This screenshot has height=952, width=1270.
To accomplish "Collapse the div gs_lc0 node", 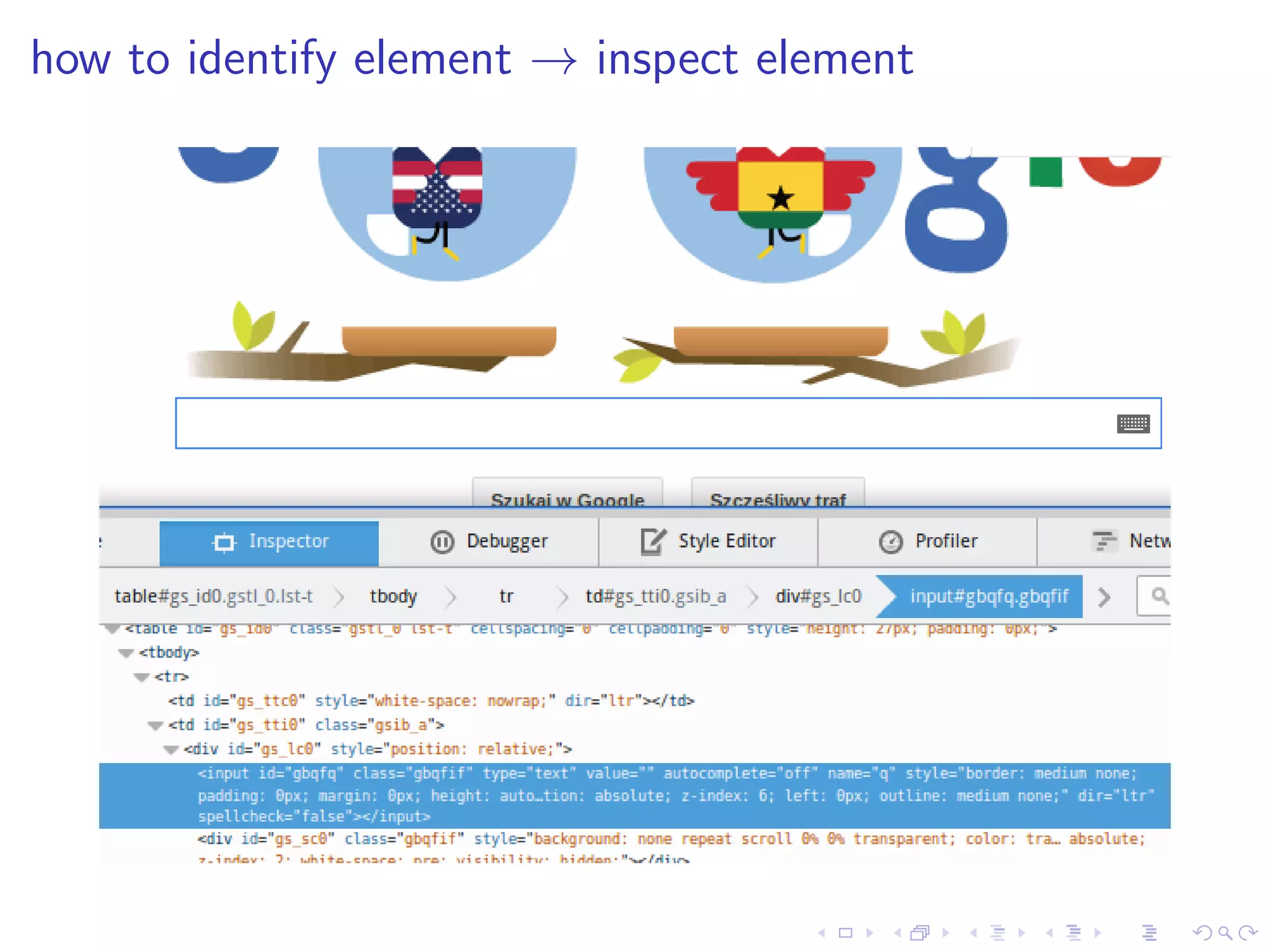I will 171,750.
